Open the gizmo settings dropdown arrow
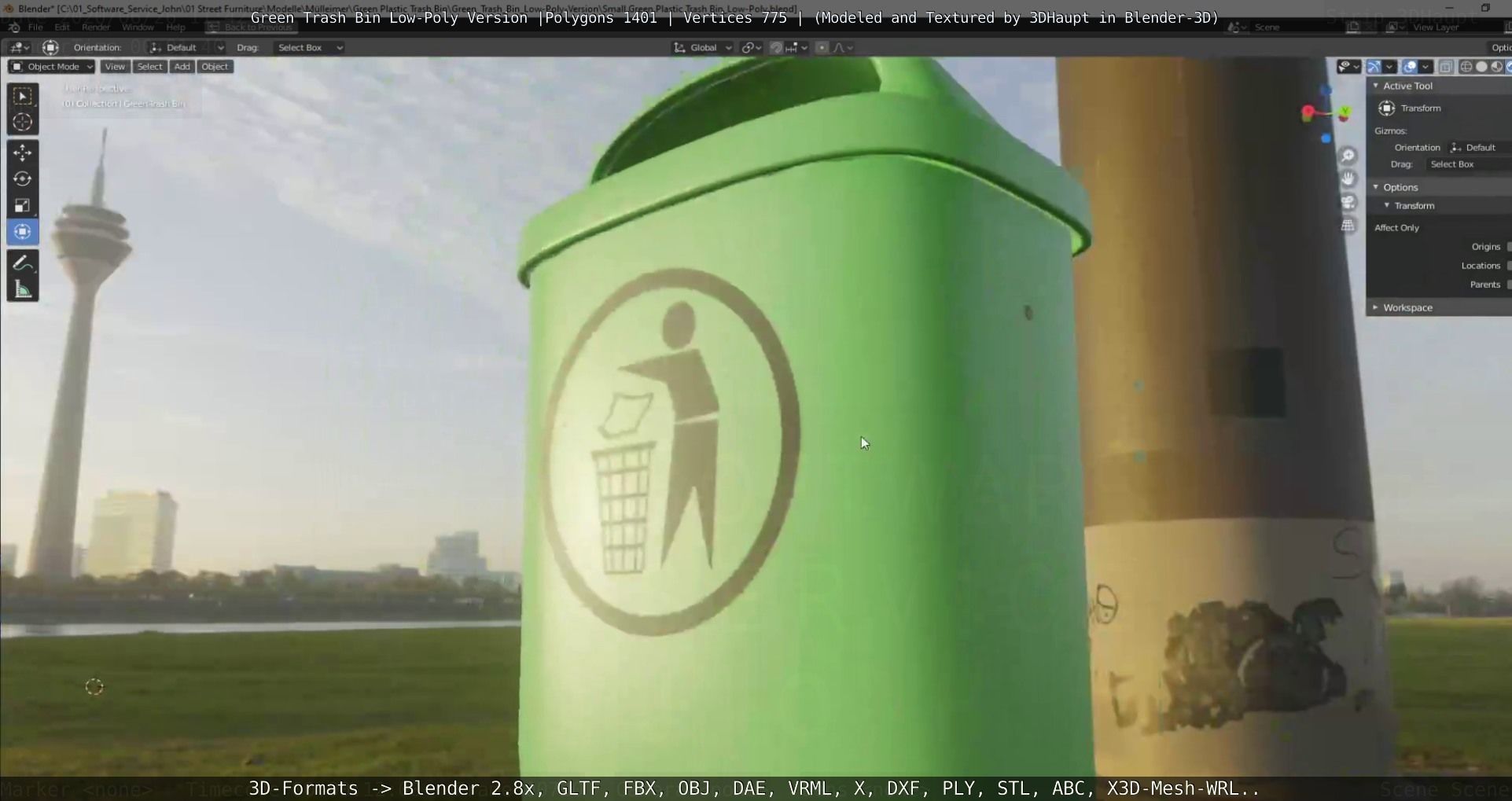Viewport: 1512px width, 801px height. pyautogui.click(x=1390, y=67)
